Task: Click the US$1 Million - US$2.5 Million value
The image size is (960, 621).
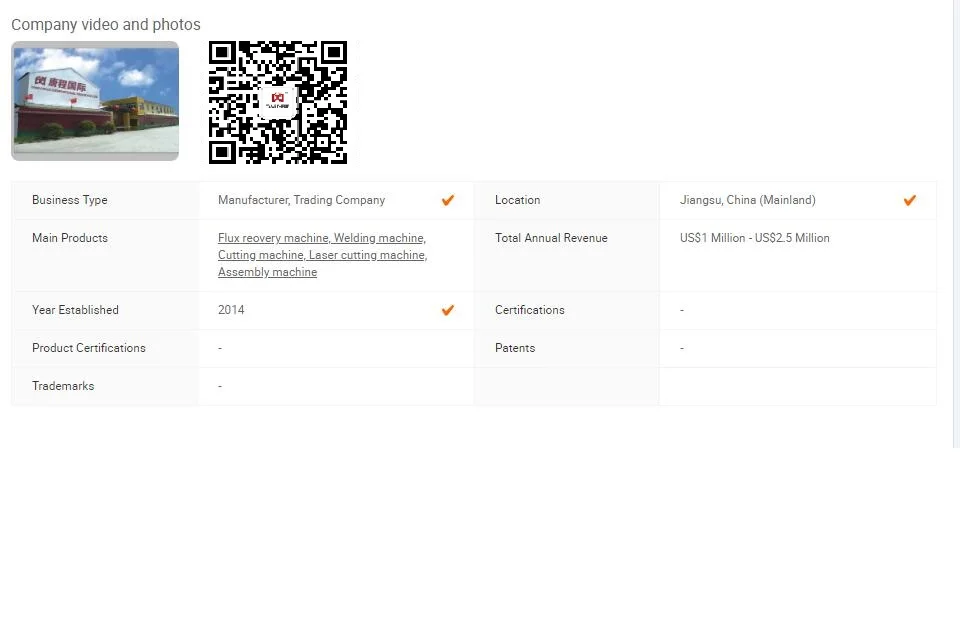Action: 754,238
